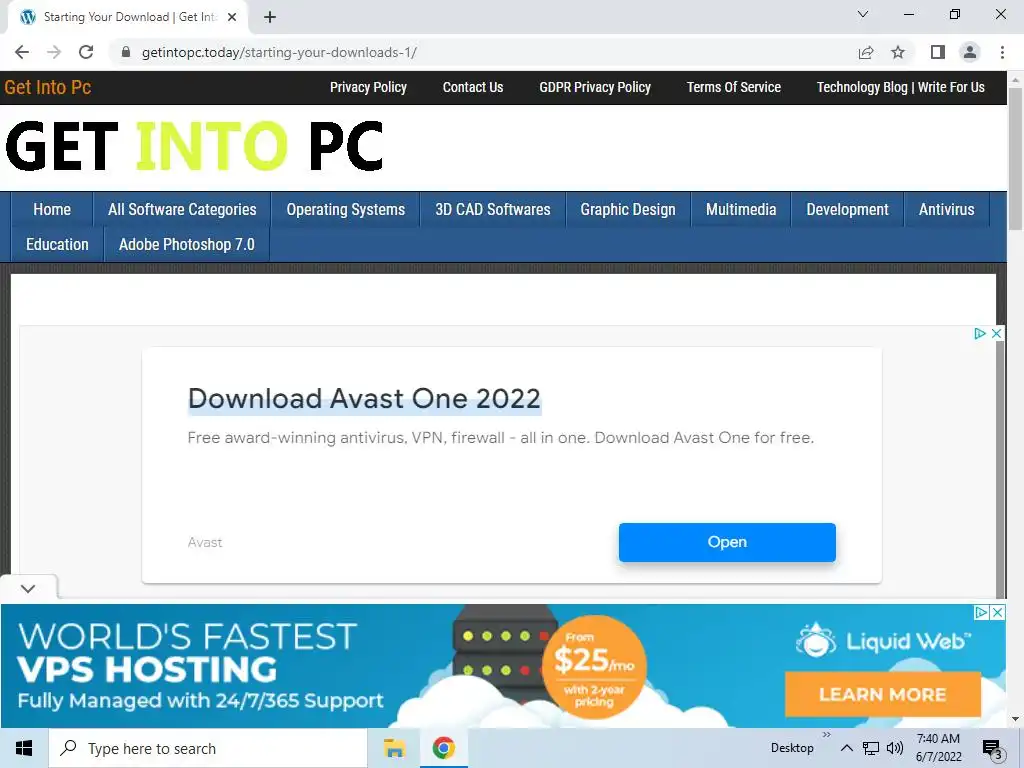Click the page vertical scrollbar thumb
This screenshot has height=768, width=1024.
click(1016, 159)
